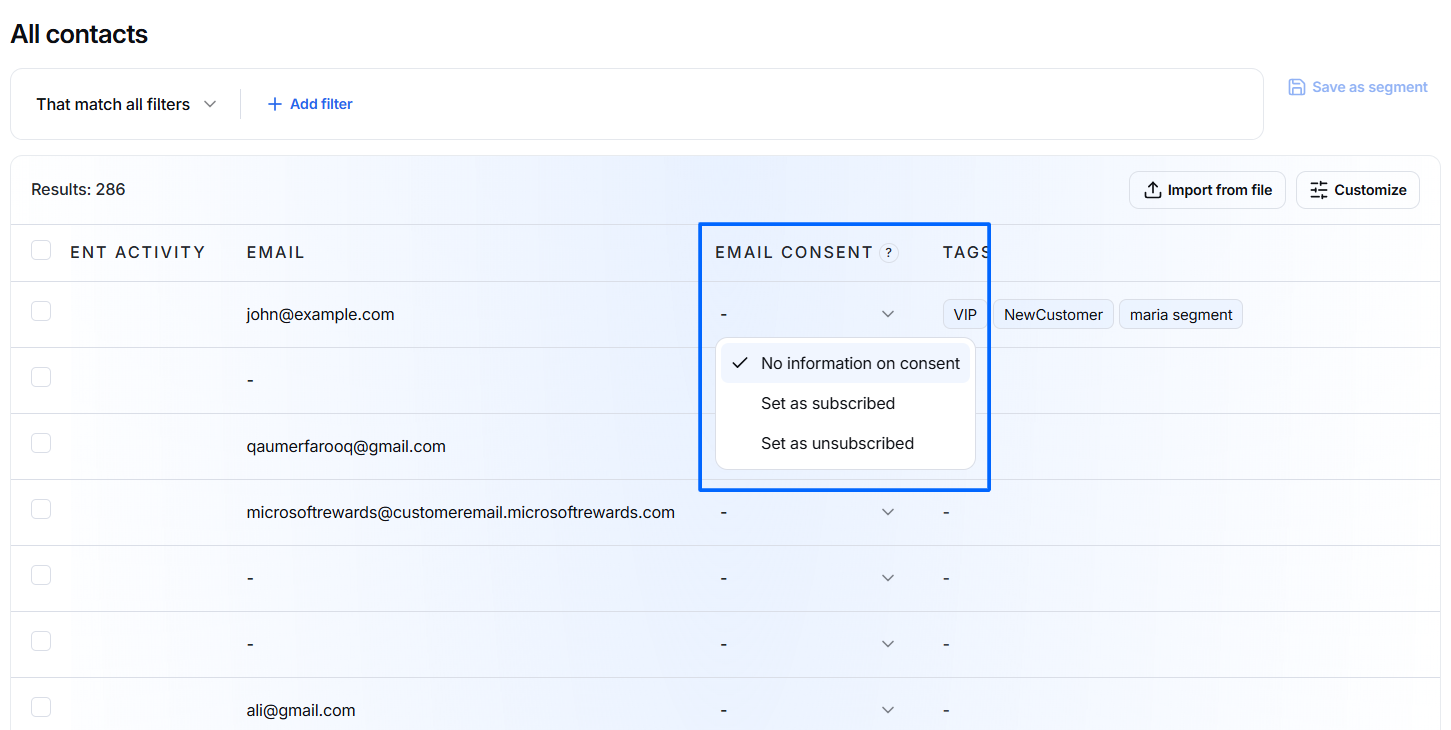1451x730 pixels.
Task: Select "Set as subscribed" from the menu
Action: [845, 403]
